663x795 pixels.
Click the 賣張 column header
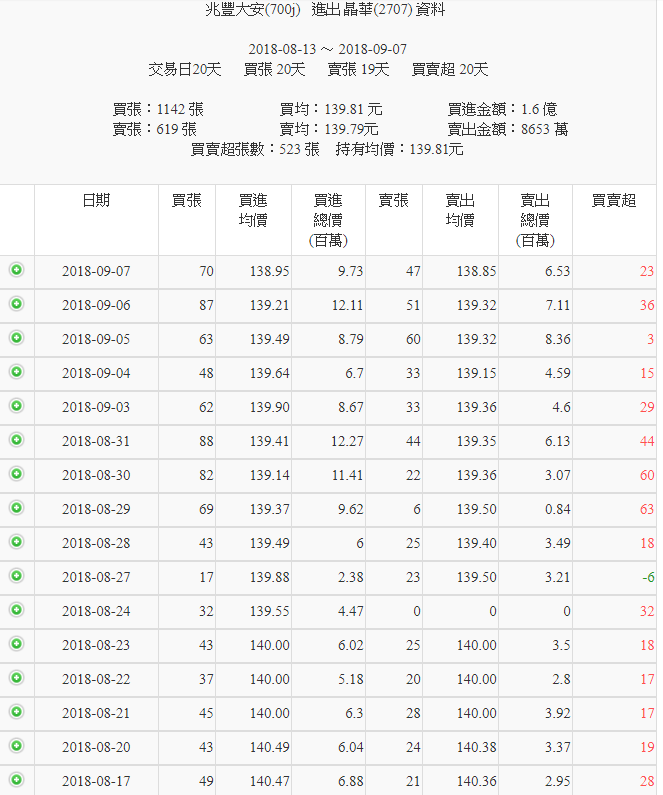(x=393, y=200)
